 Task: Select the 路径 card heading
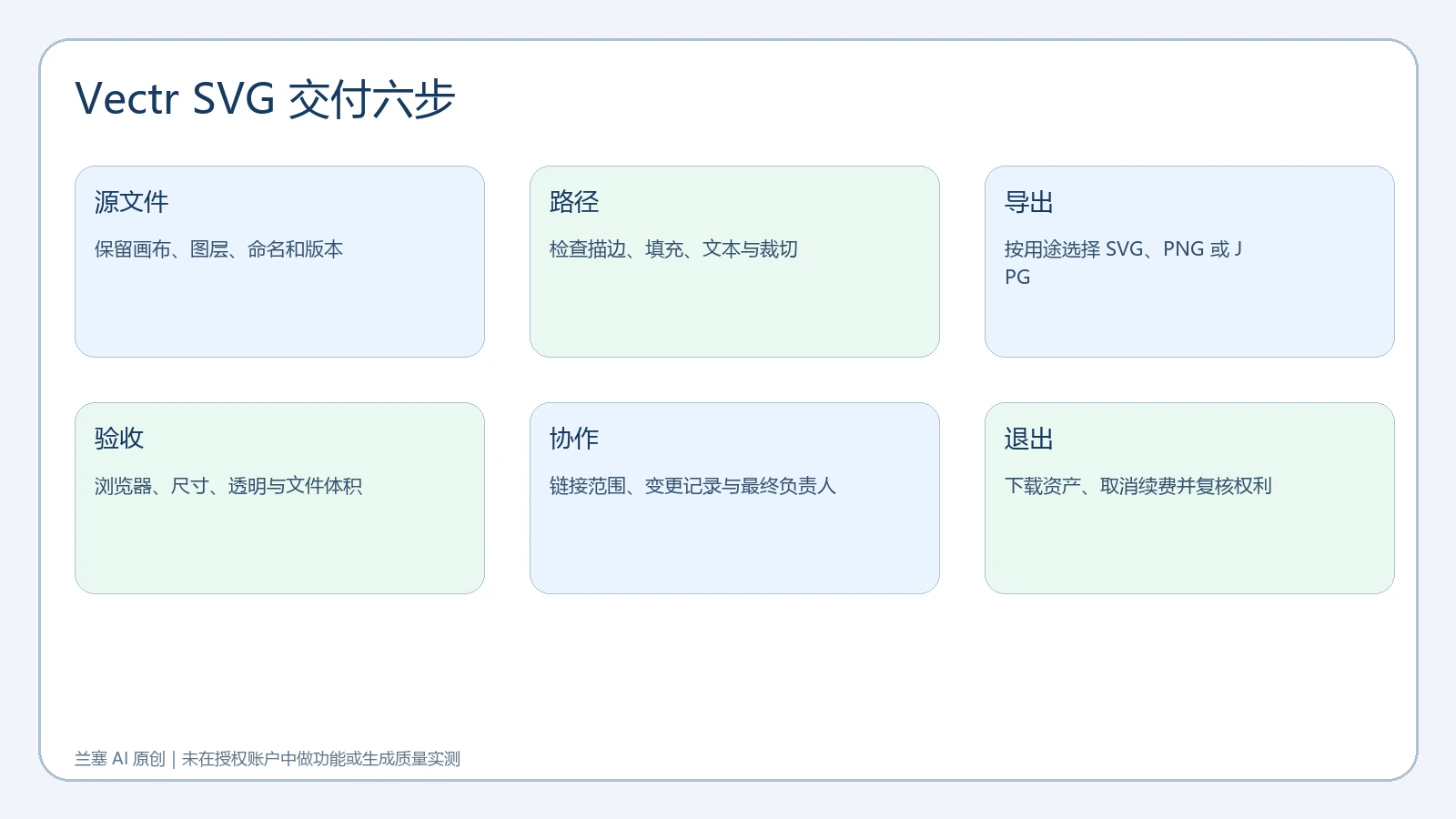point(574,202)
